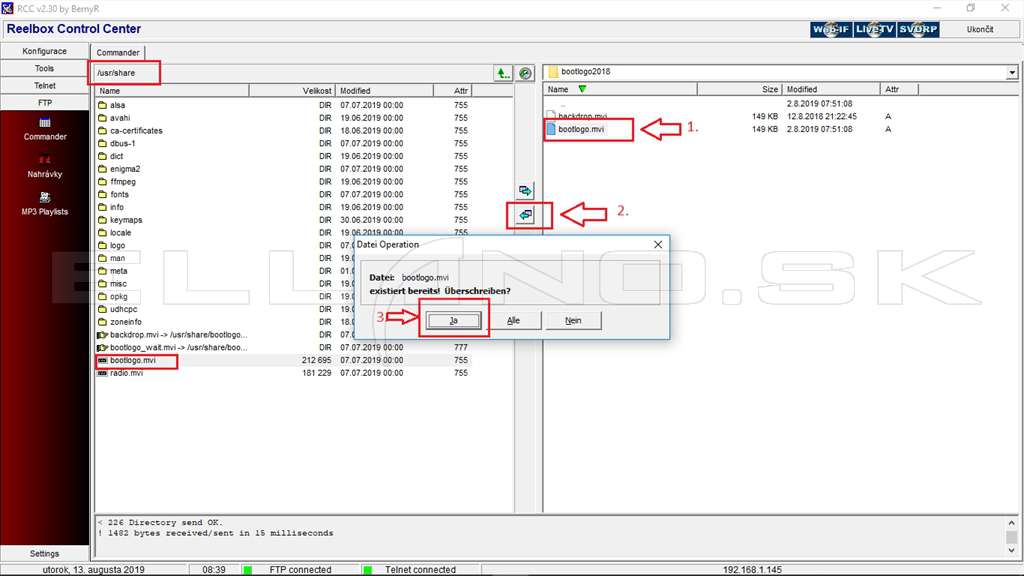1024x576 pixels.
Task: Click the log pane scrollbar down arrow
Action: click(x=1012, y=551)
